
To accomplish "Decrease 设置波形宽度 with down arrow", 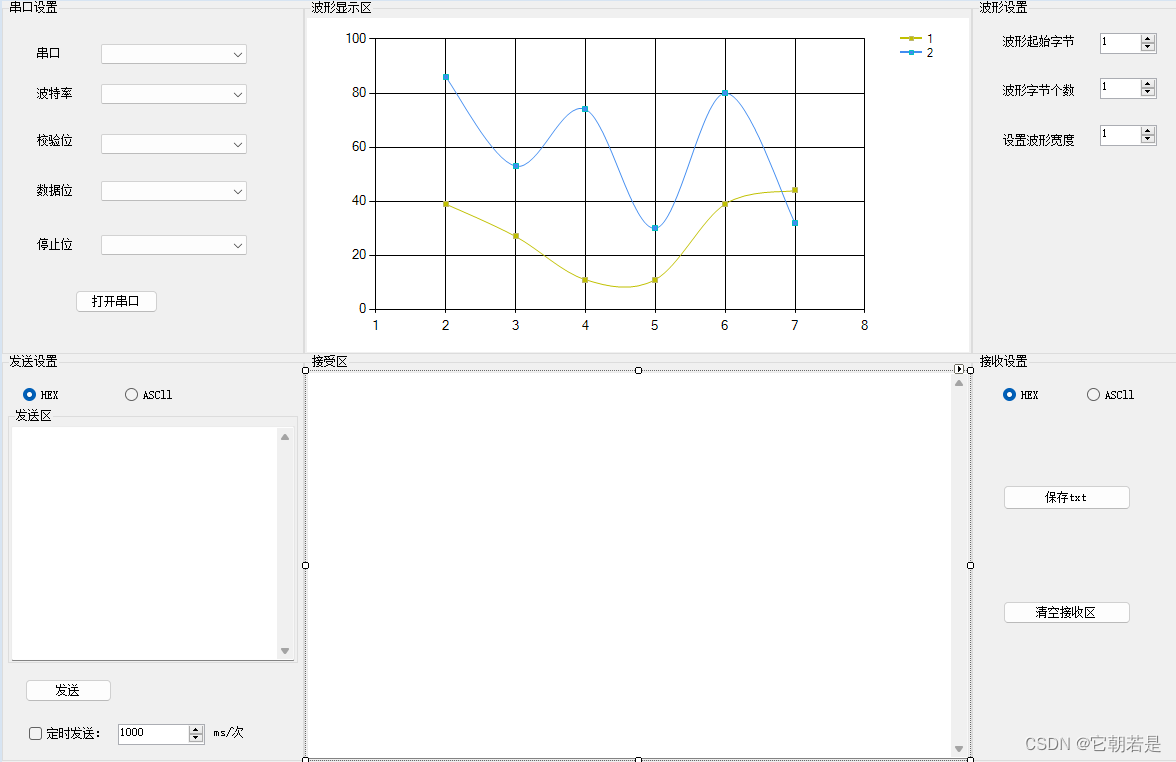I will (1148, 140).
